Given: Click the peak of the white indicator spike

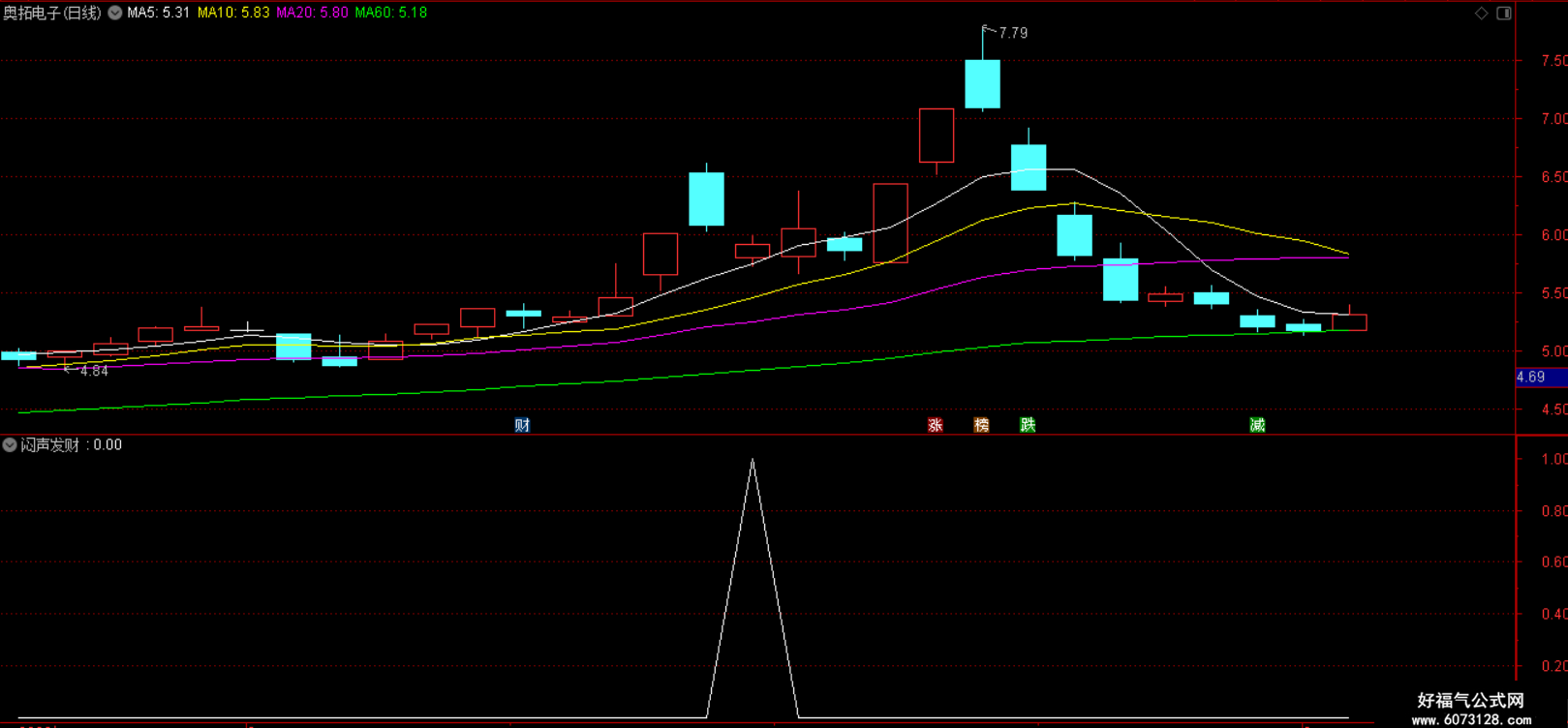Looking at the screenshot, I should pos(753,460).
